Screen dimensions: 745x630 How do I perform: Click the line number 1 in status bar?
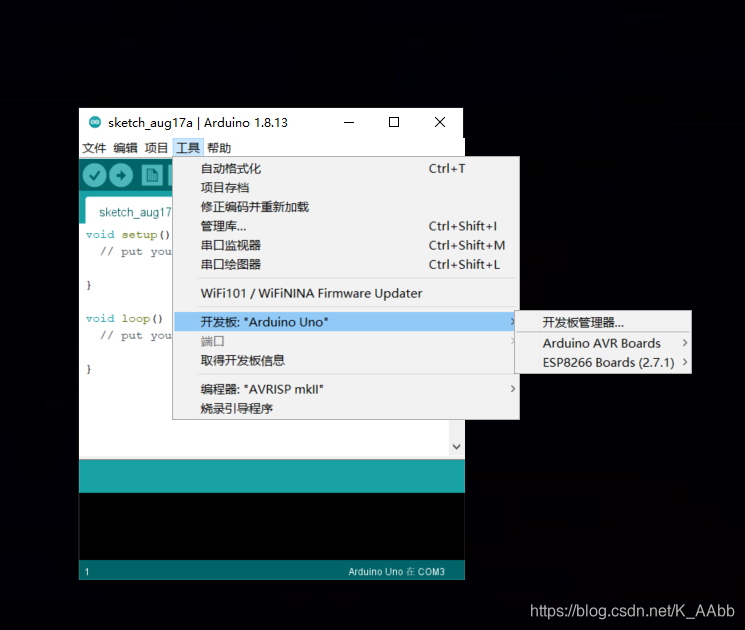(87, 572)
